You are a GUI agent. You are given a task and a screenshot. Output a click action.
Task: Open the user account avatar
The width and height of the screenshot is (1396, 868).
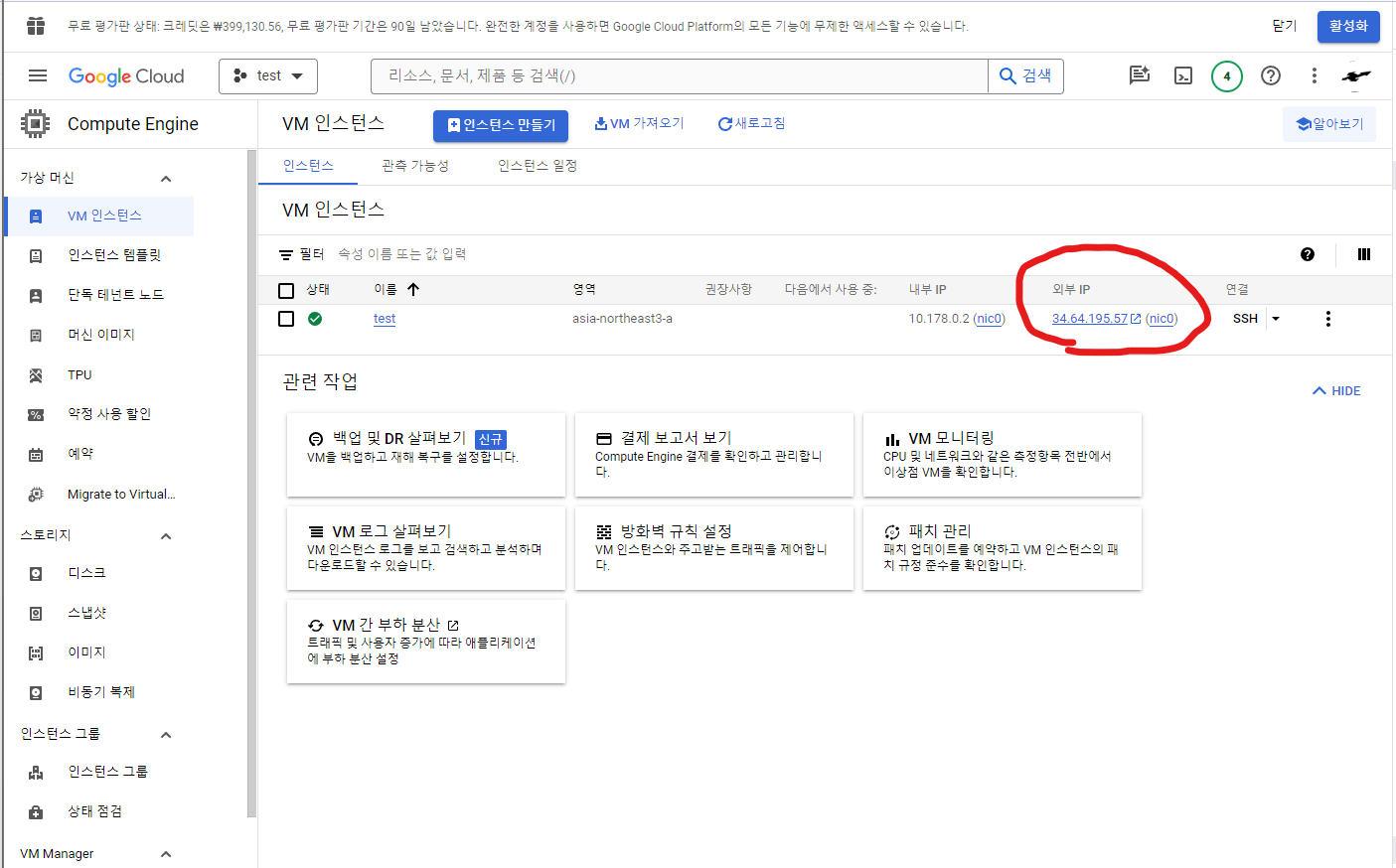[x=1356, y=75]
